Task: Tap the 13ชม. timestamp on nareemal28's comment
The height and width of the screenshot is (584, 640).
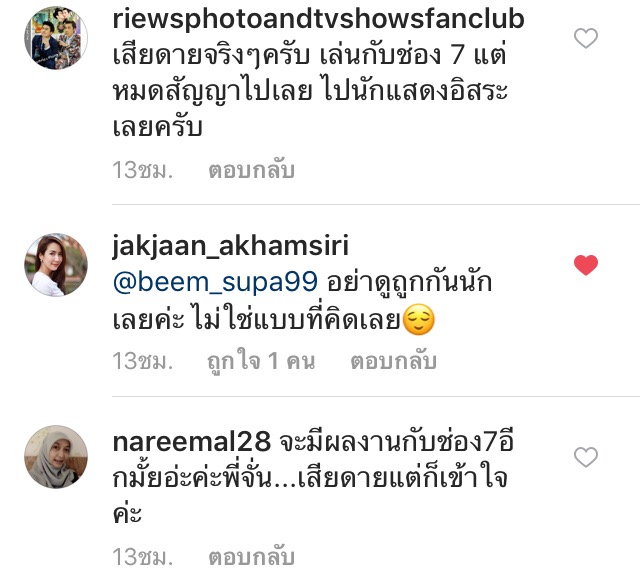Action: click(x=142, y=557)
